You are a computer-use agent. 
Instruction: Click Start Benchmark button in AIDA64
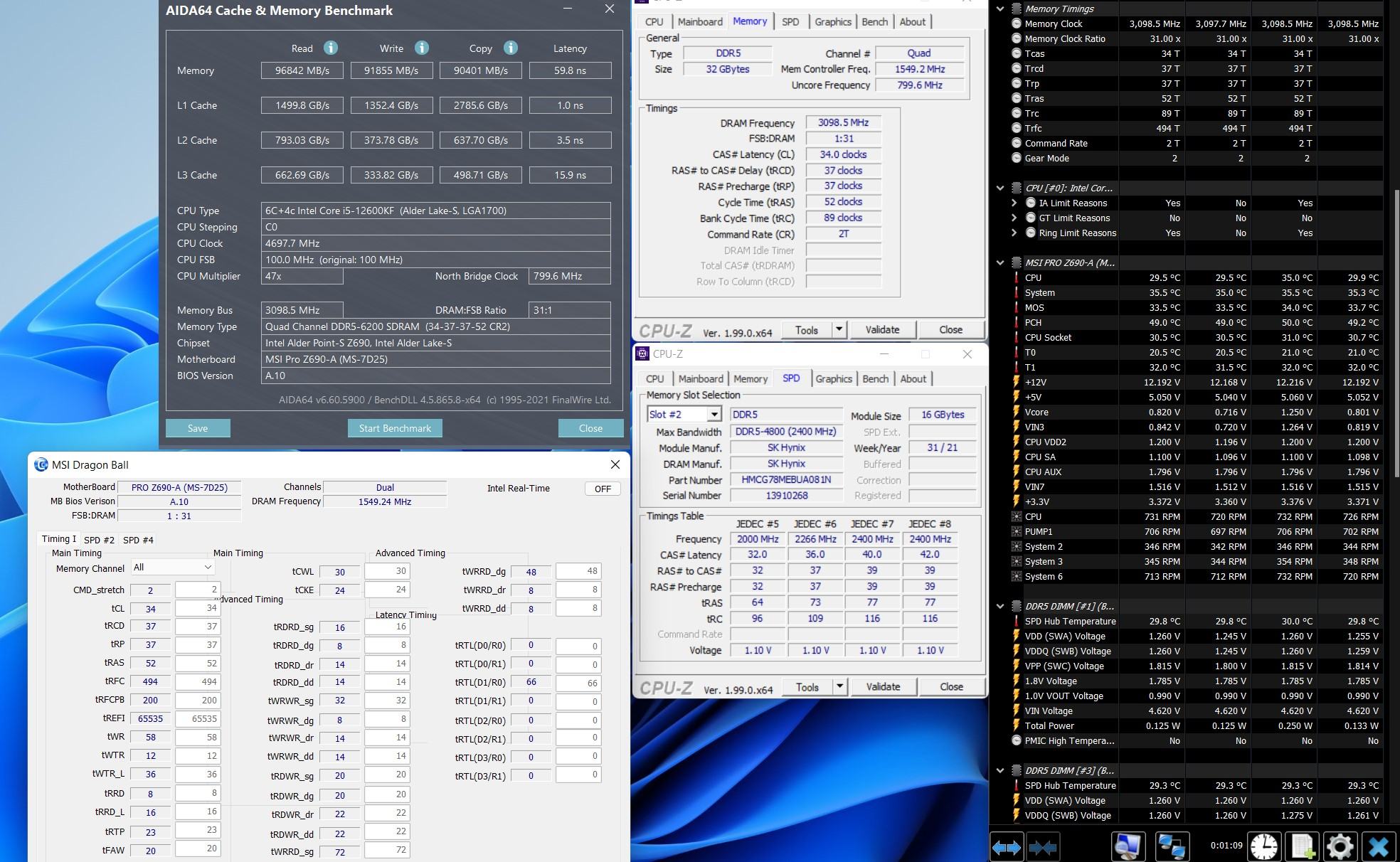point(395,428)
